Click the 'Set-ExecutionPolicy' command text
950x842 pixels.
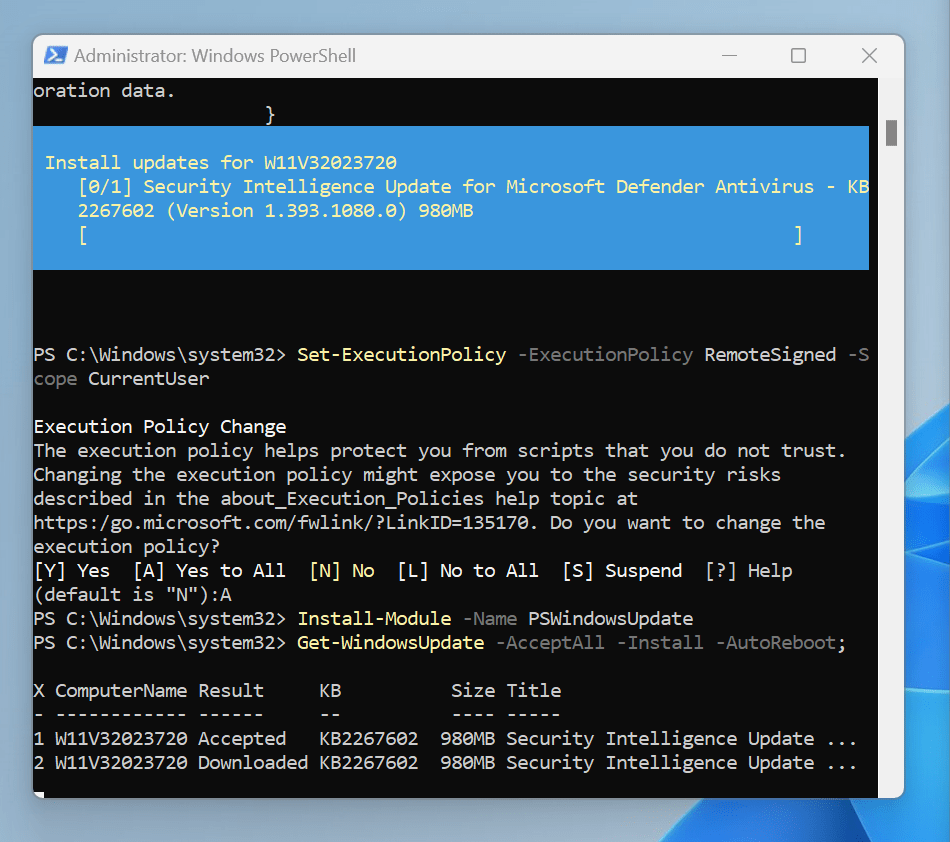[402, 354]
